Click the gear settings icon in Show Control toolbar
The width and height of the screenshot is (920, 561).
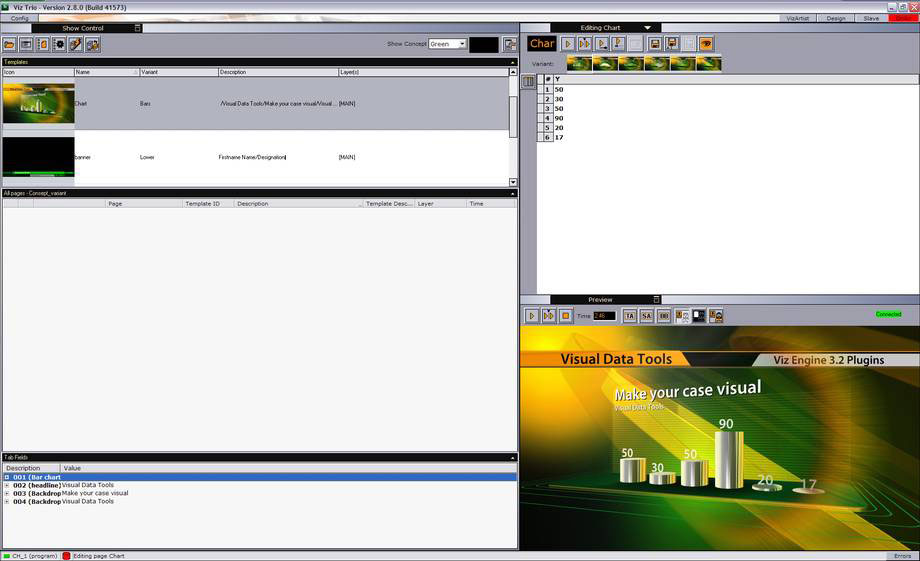(x=59, y=44)
